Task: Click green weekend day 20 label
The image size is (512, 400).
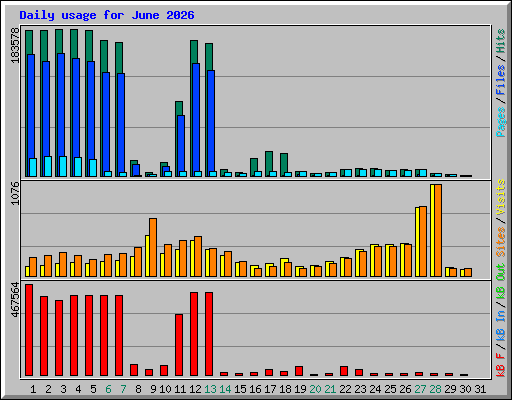Action: 315,389
